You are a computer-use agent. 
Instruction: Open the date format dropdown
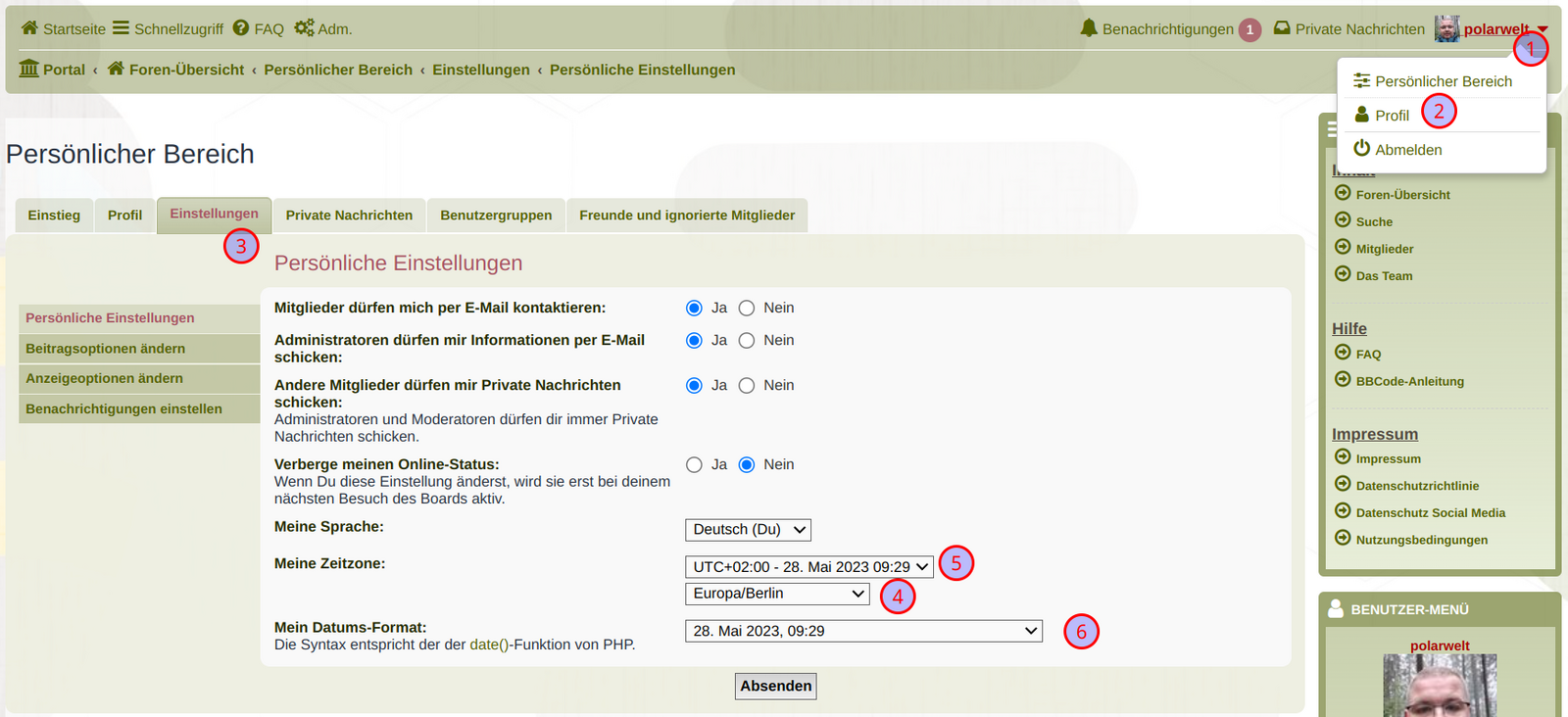[x=863, y=632]
